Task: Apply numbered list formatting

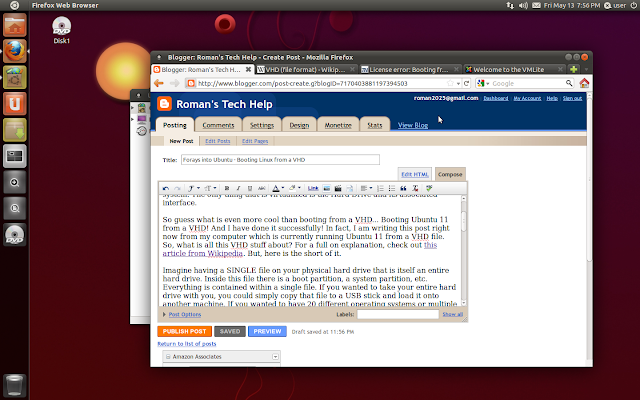Action: [x=380, y=188]
